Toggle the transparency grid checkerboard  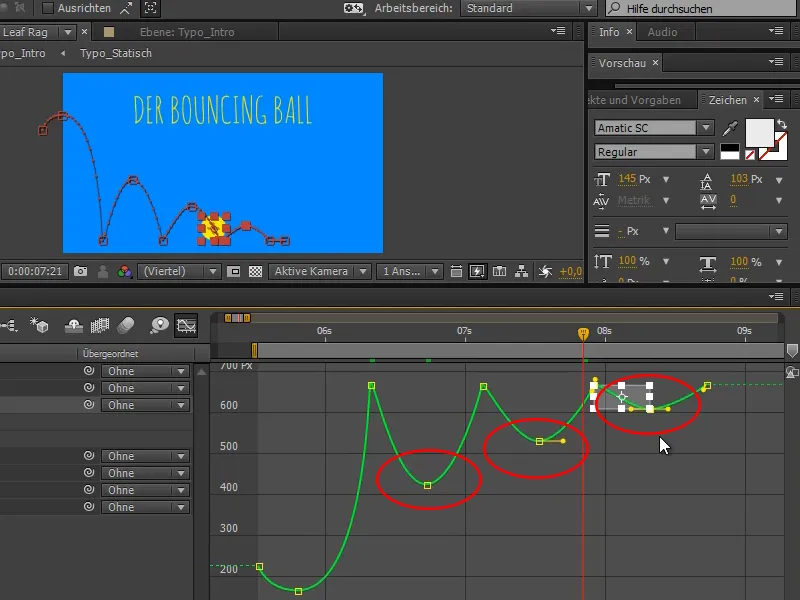coord(255,271)
